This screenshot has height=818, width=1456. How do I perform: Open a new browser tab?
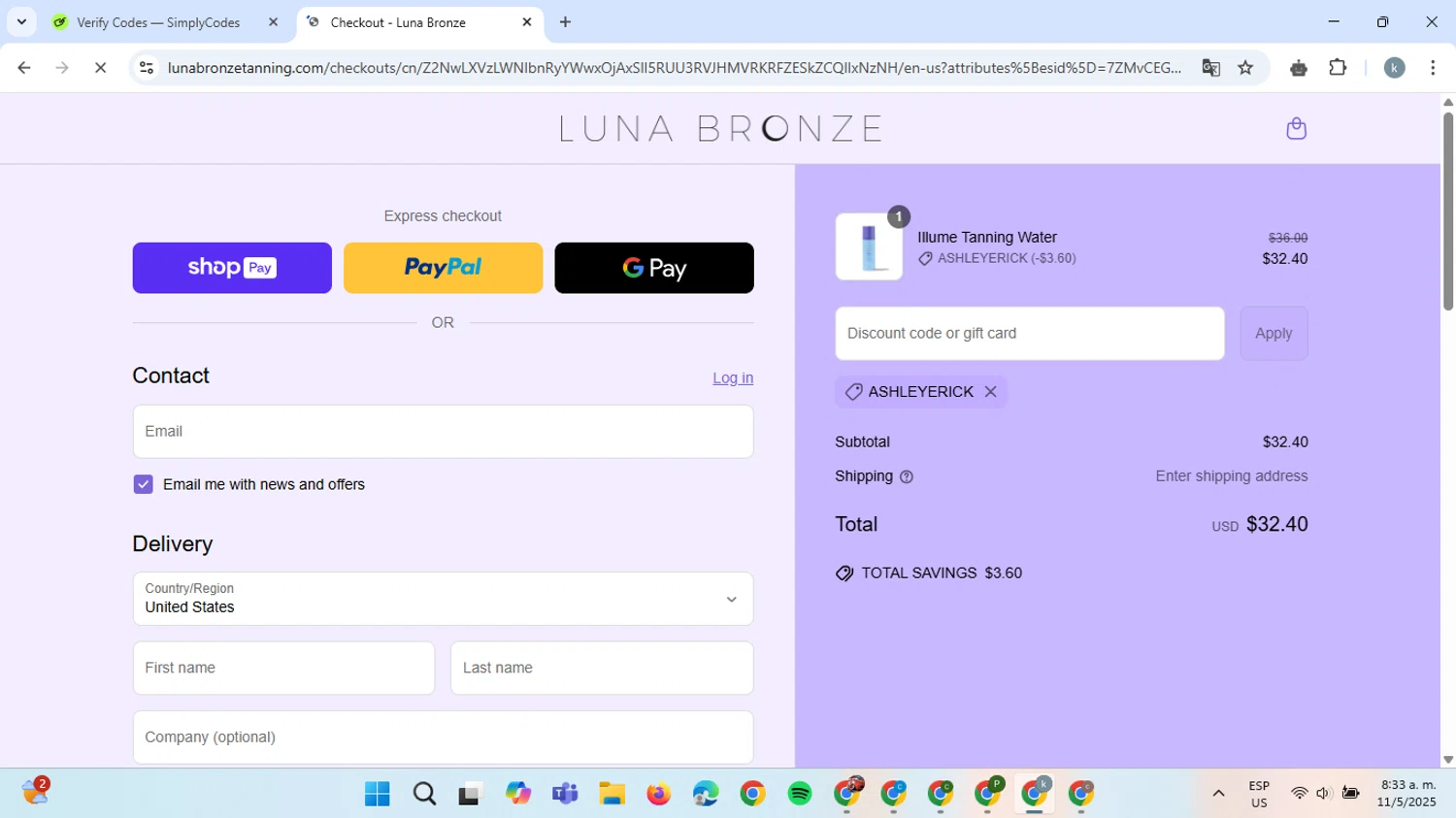pyautogui.click(x=565, y=22)
